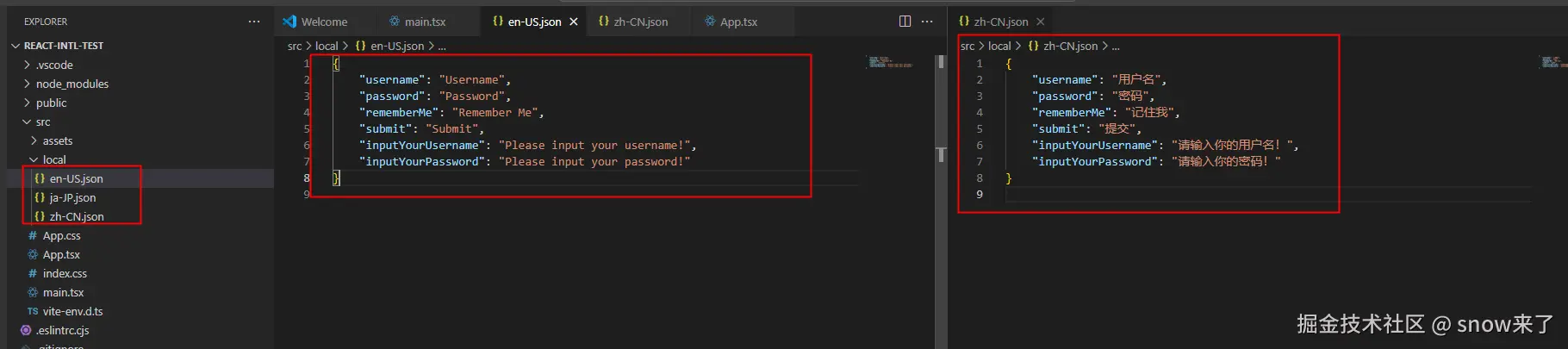The height and width of the screenshot is (349, 1568).
Task: Open vite-env.d.ts TypeScript file
Action: [x=72, y=311]
